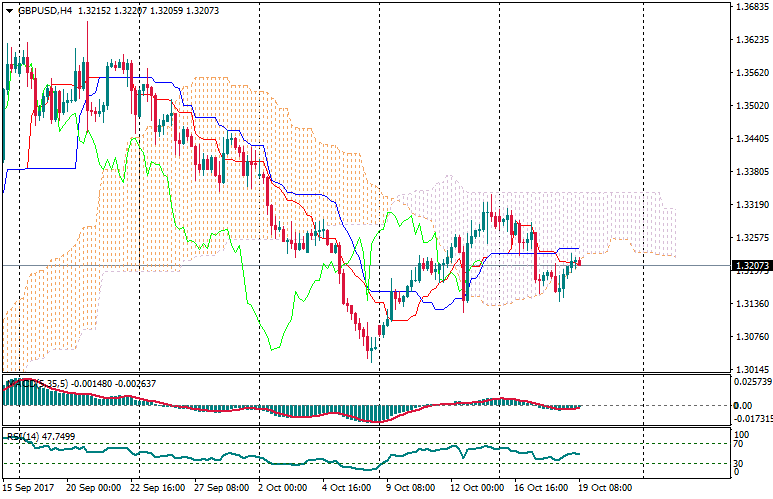Click the 12 Oct 00:00 time label
This screenshot has width=773, height=499.
point(475,488)
